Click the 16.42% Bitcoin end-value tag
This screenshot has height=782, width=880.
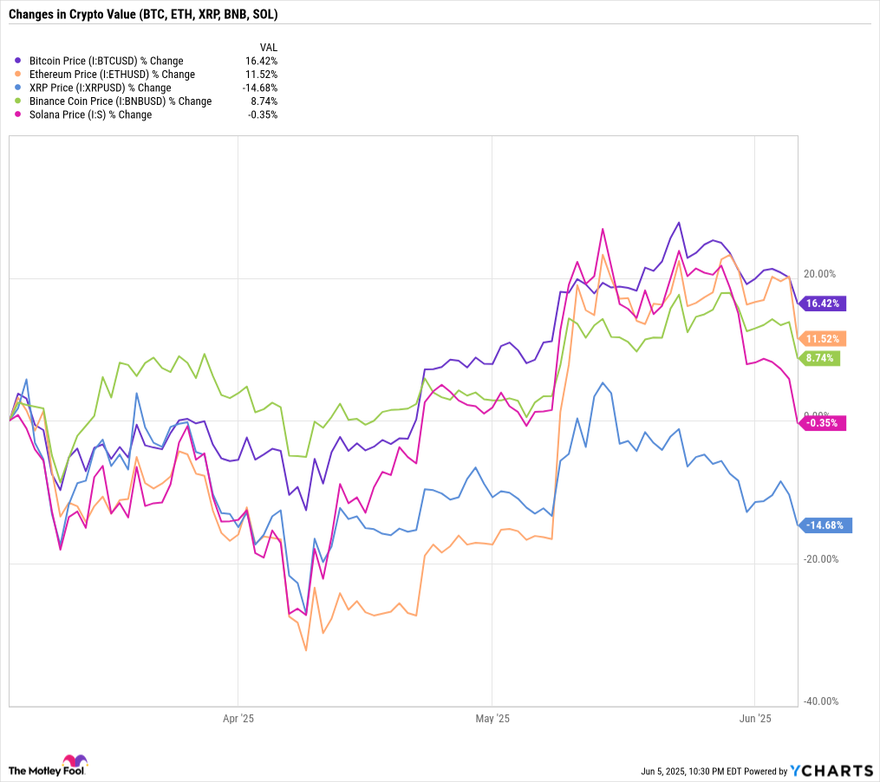[822, 304]
